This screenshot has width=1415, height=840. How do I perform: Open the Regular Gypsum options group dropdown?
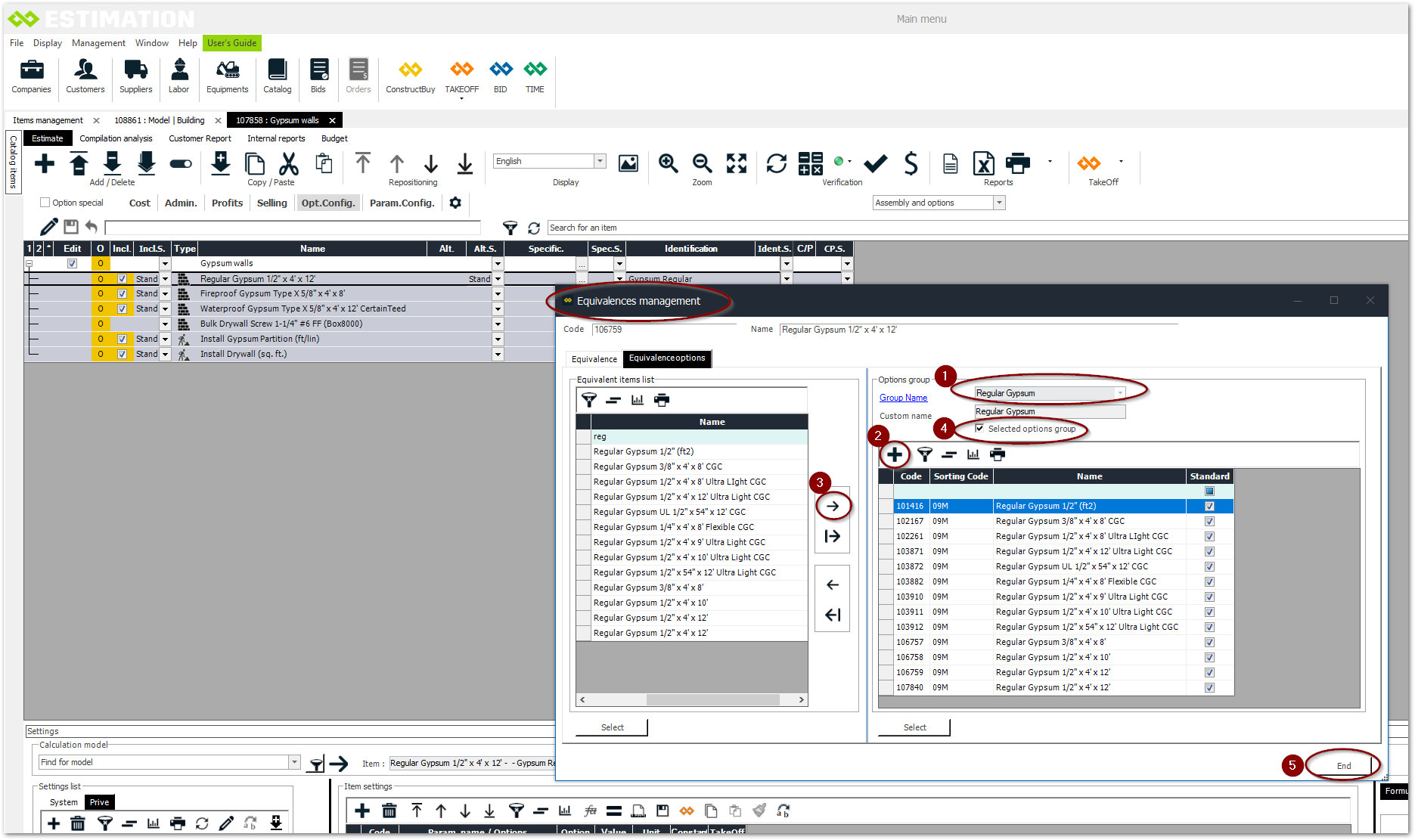(x=1120, y=393)
